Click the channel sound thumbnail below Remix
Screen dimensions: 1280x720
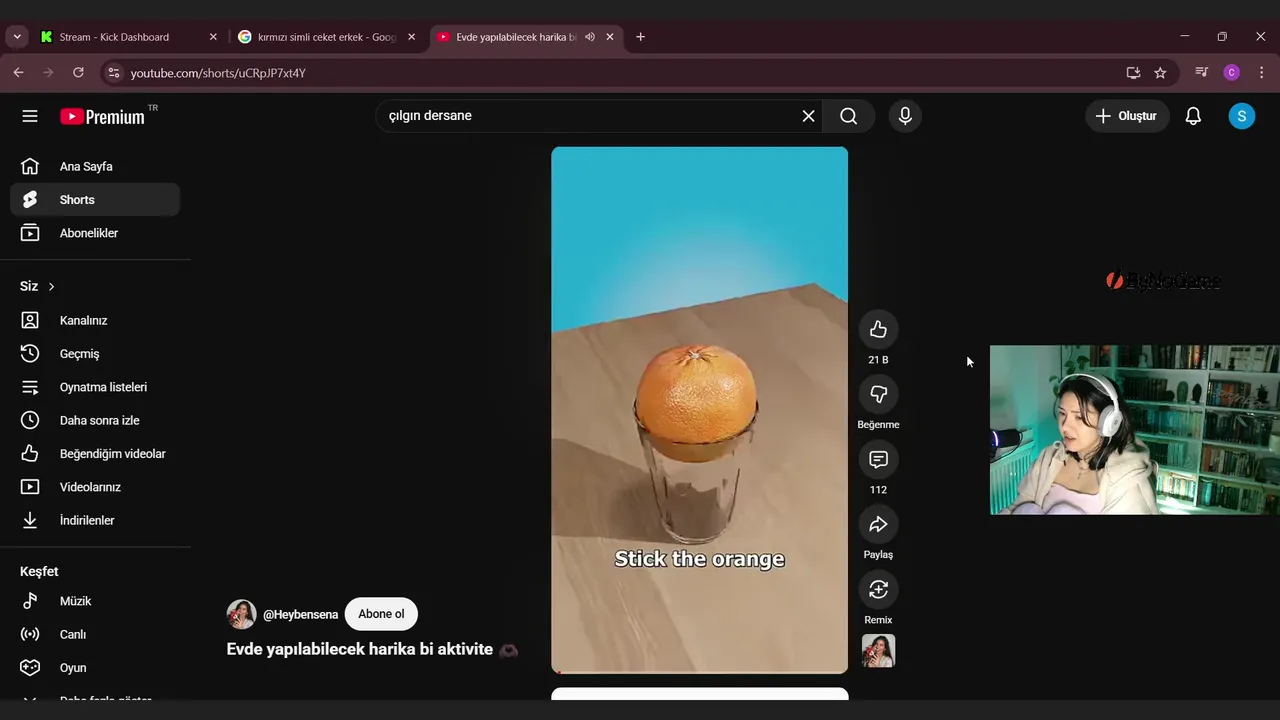[x=878, y=651]
